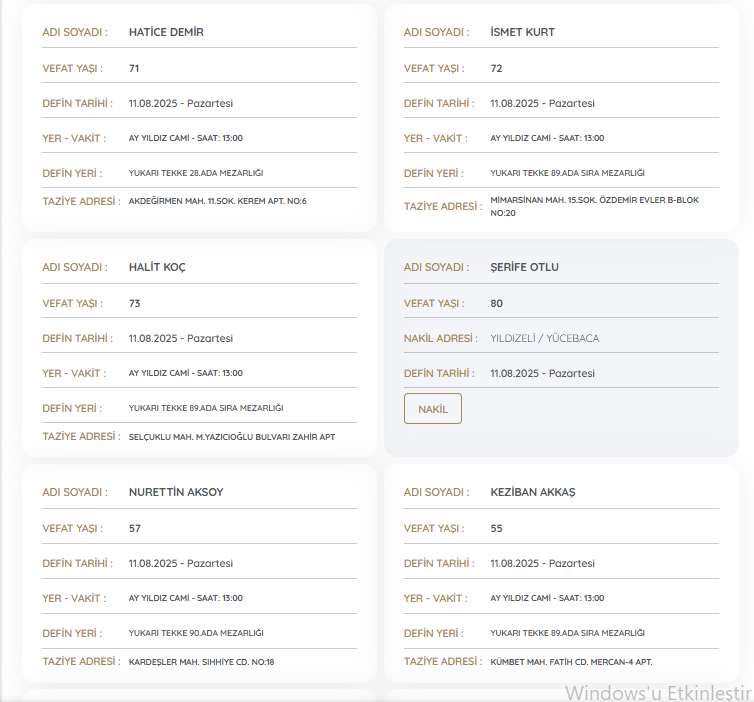Screen dimensions: 754x702
Task: Click the KEZİBAN AKKAŞ name
Action: click(x=533, y=492)
